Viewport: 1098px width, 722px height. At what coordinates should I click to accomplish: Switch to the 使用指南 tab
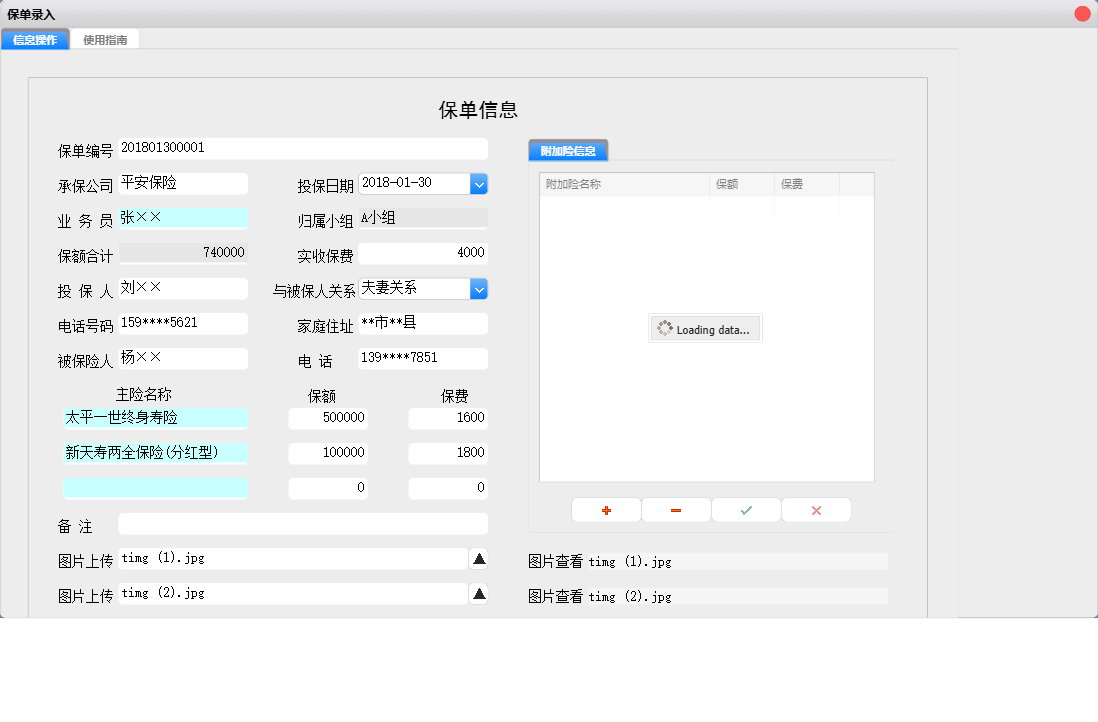(105, 40)
